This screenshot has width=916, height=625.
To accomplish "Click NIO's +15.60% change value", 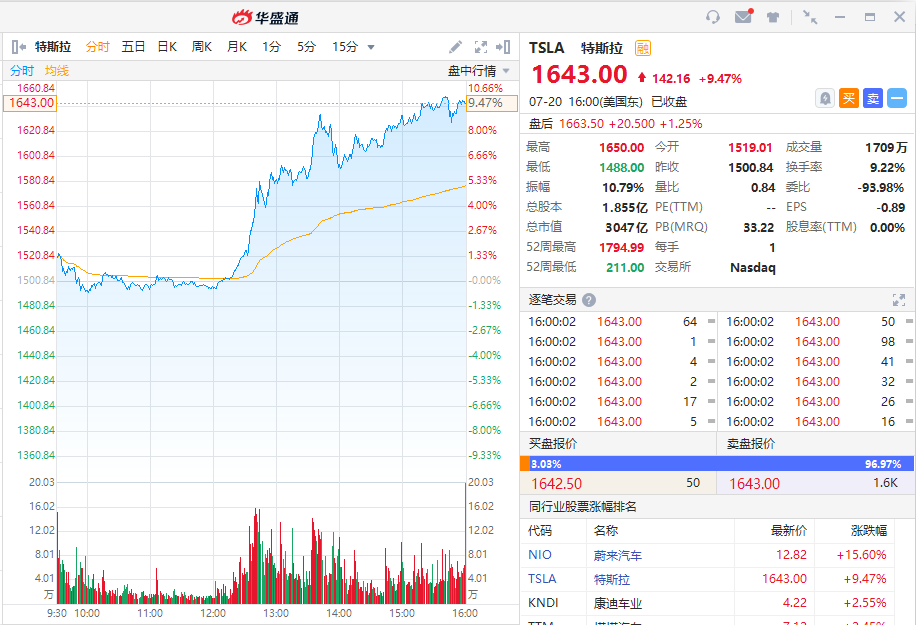I will click(x=862, y=555).
